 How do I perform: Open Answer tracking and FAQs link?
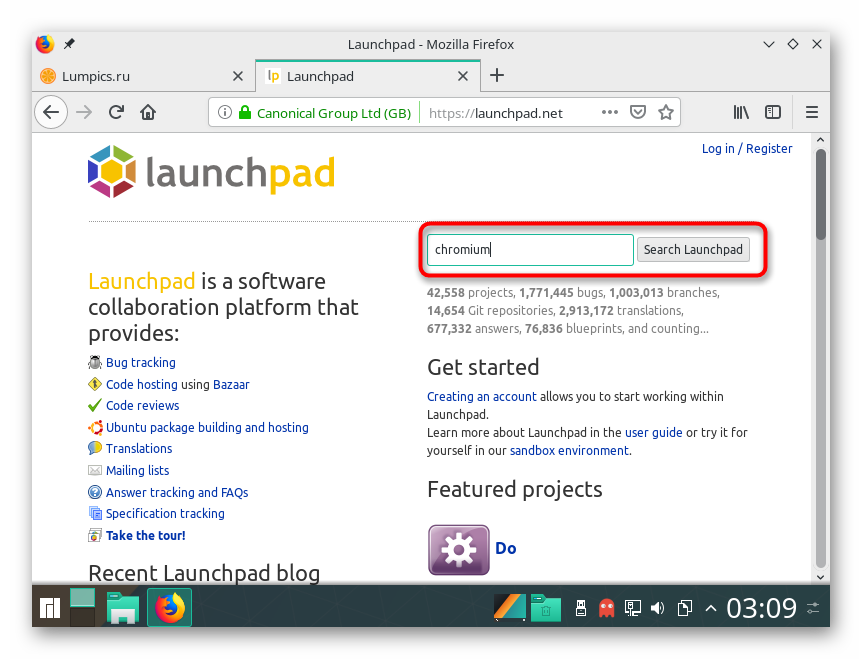point(177,492)
